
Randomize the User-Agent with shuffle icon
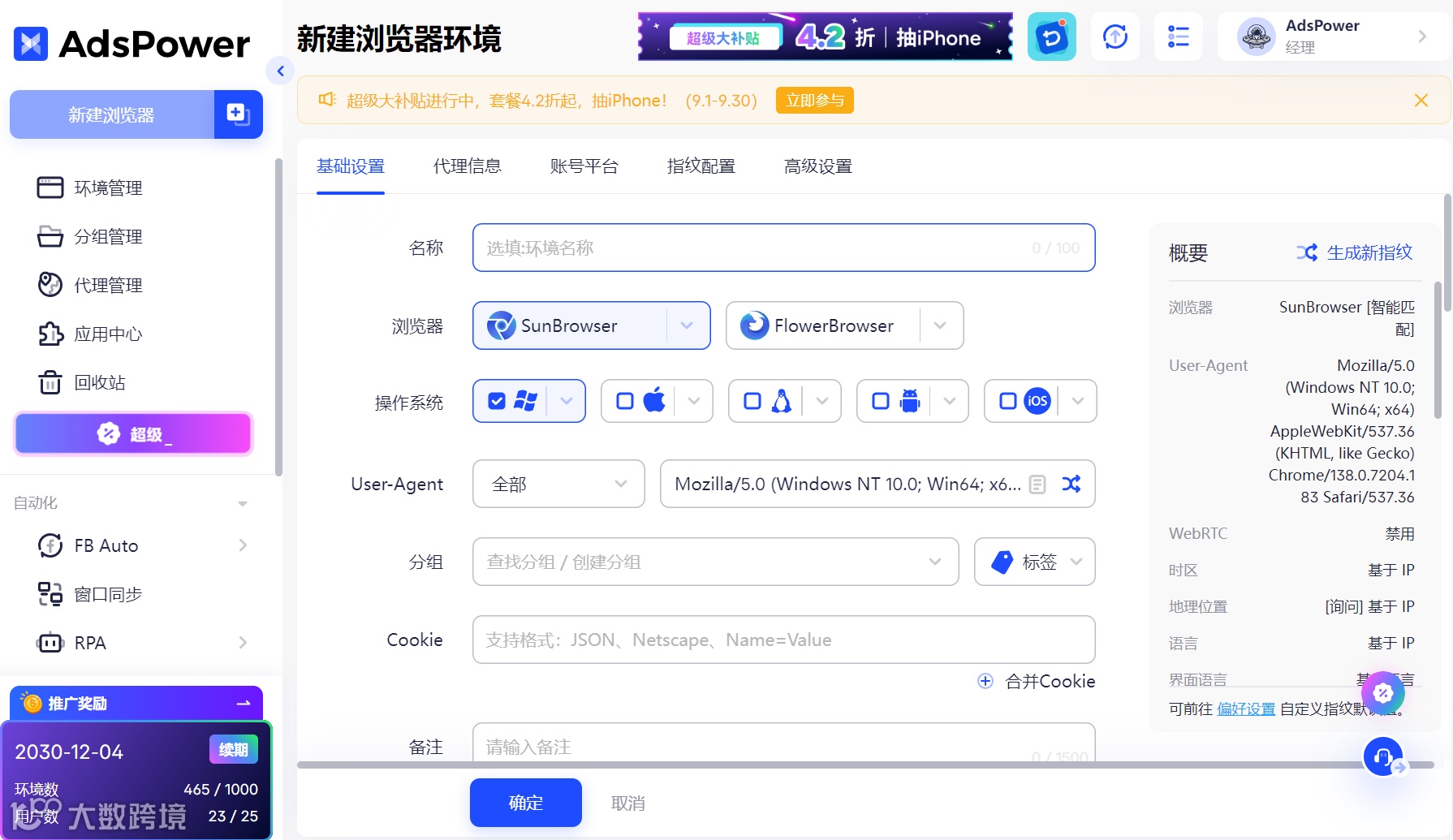point(1071,484)
